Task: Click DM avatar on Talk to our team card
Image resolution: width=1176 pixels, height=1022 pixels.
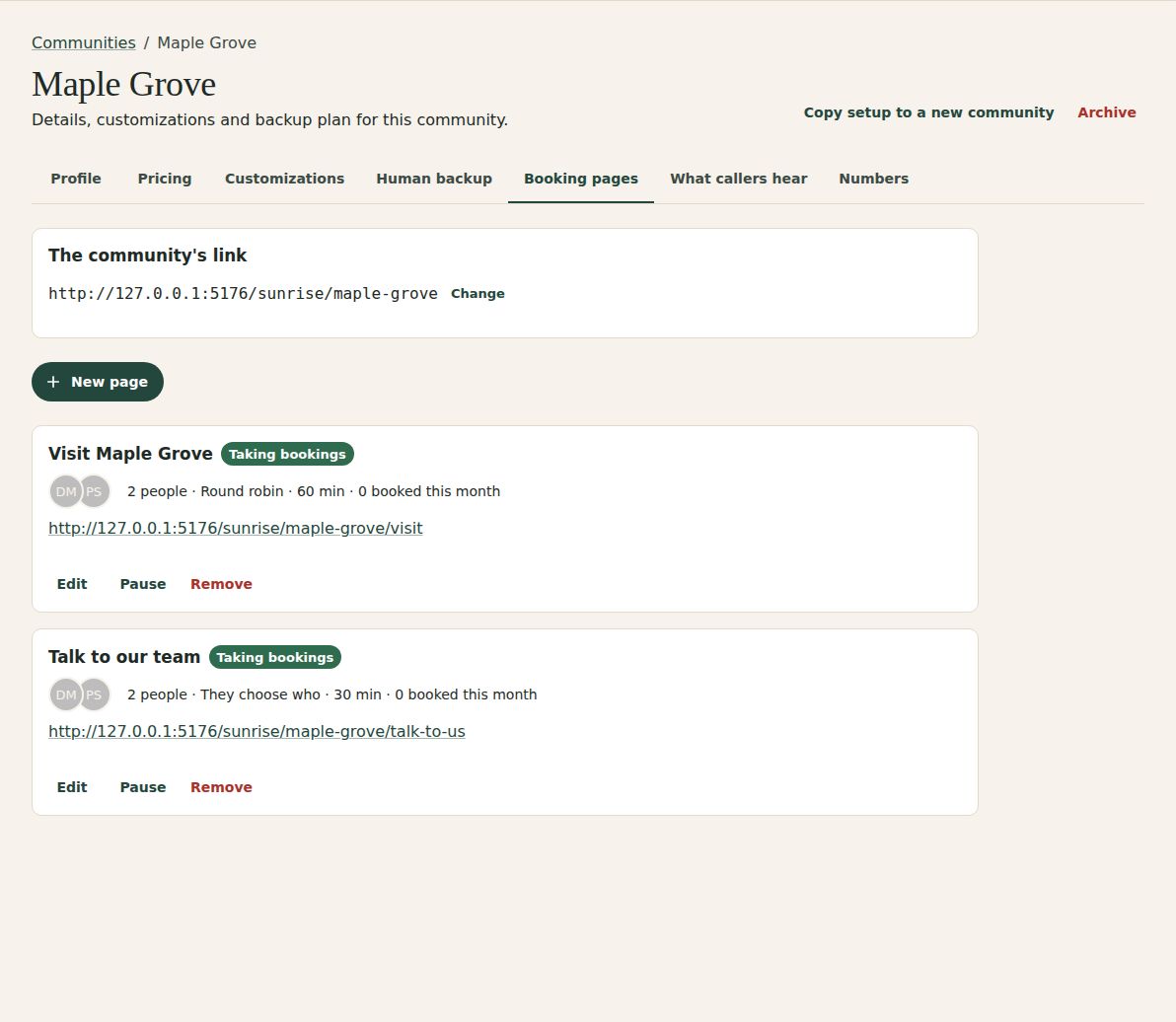Action: click(x=65, y=695)
